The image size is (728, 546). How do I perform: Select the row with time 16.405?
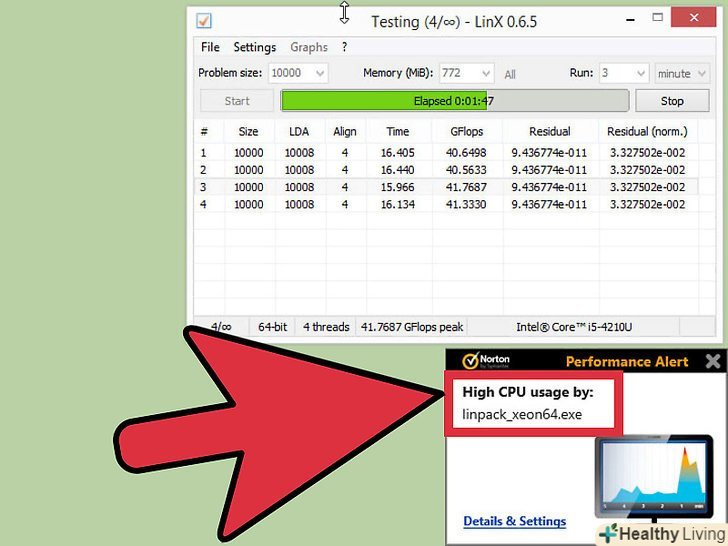coord(446,153)
